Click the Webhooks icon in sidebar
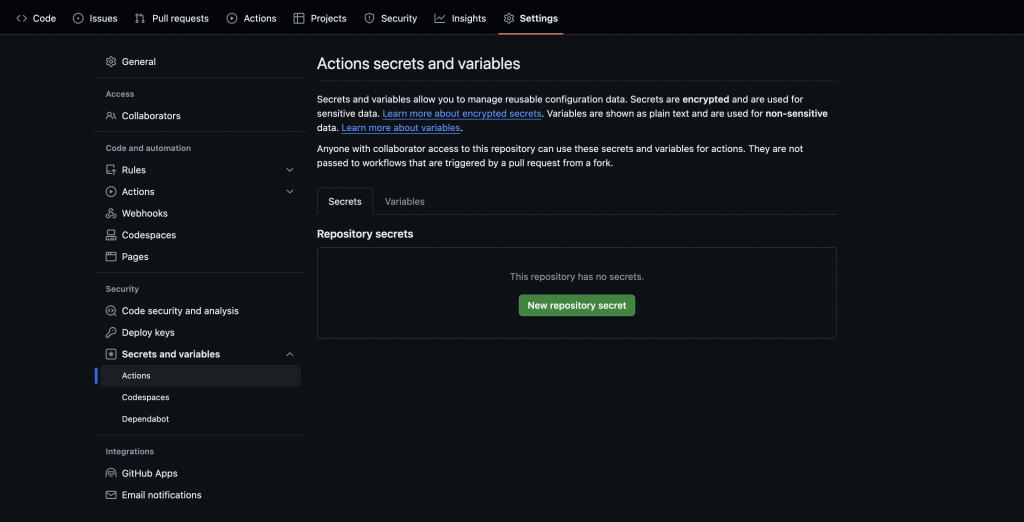The height and width of the screenshot is (522, 1024). 111,214
